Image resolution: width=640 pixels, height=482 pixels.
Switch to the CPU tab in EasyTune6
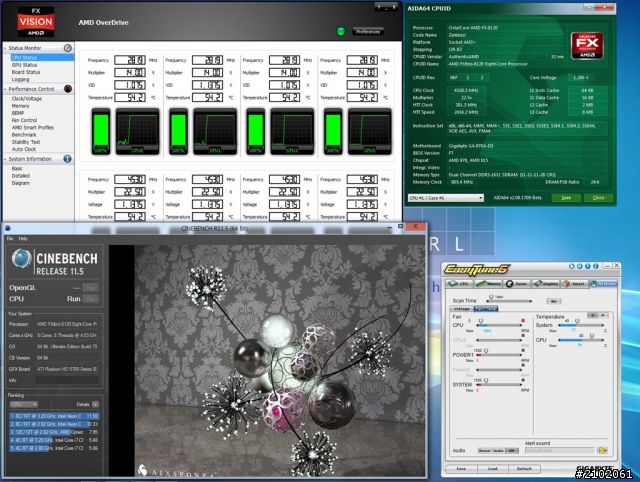459,284
